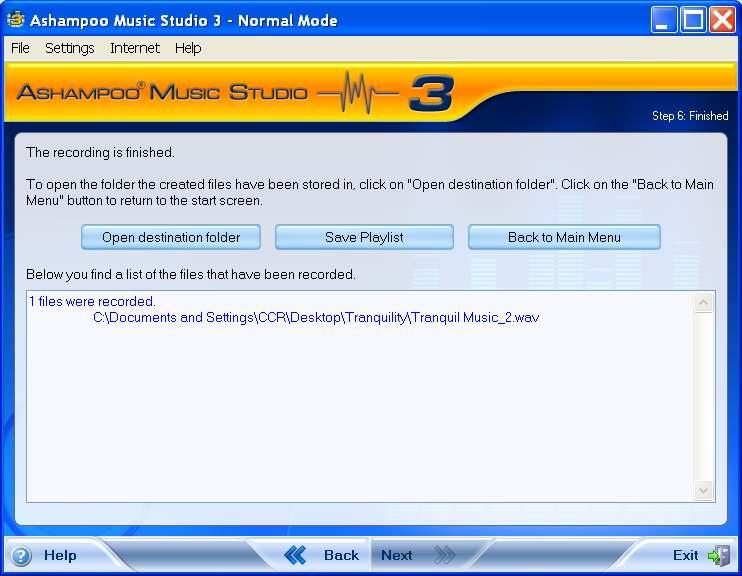Viewport: 742px width, 576px height.
Task: Select the Tranquil Music_2.wav file path
Action: coord(316,318)
